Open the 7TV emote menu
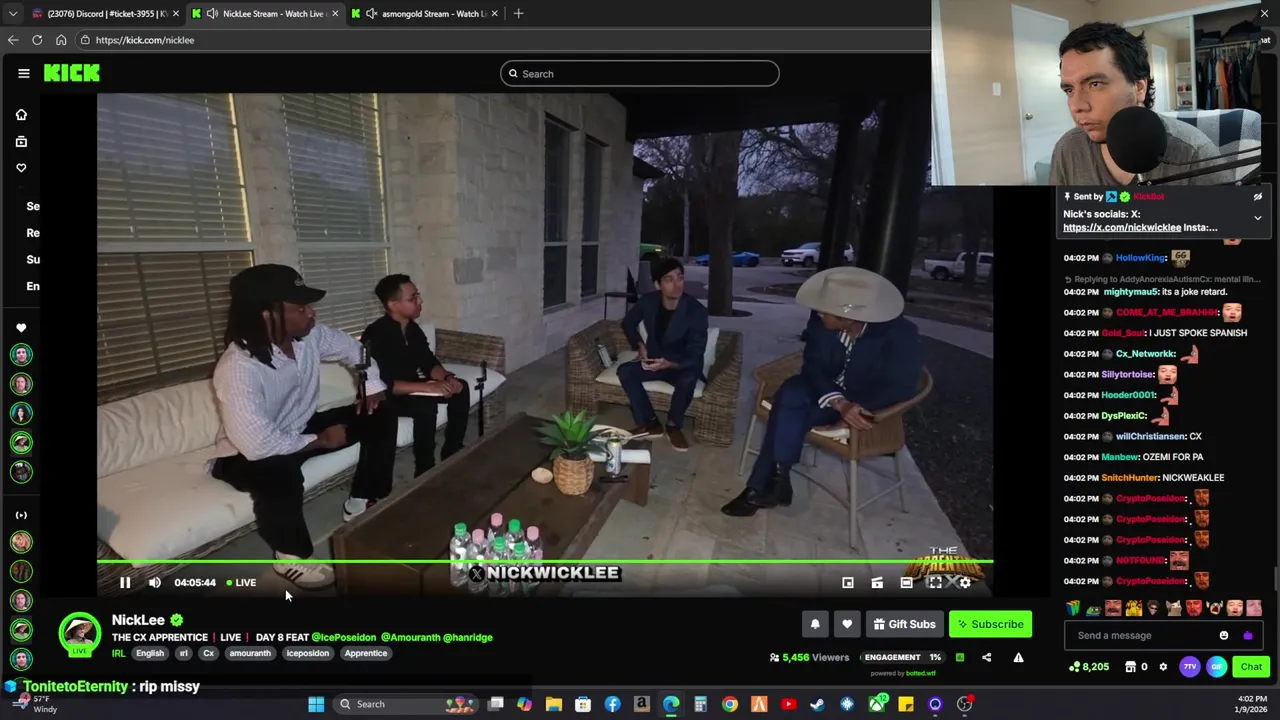The height and width of the screenshot is (720, 1280). point(1190,667)
